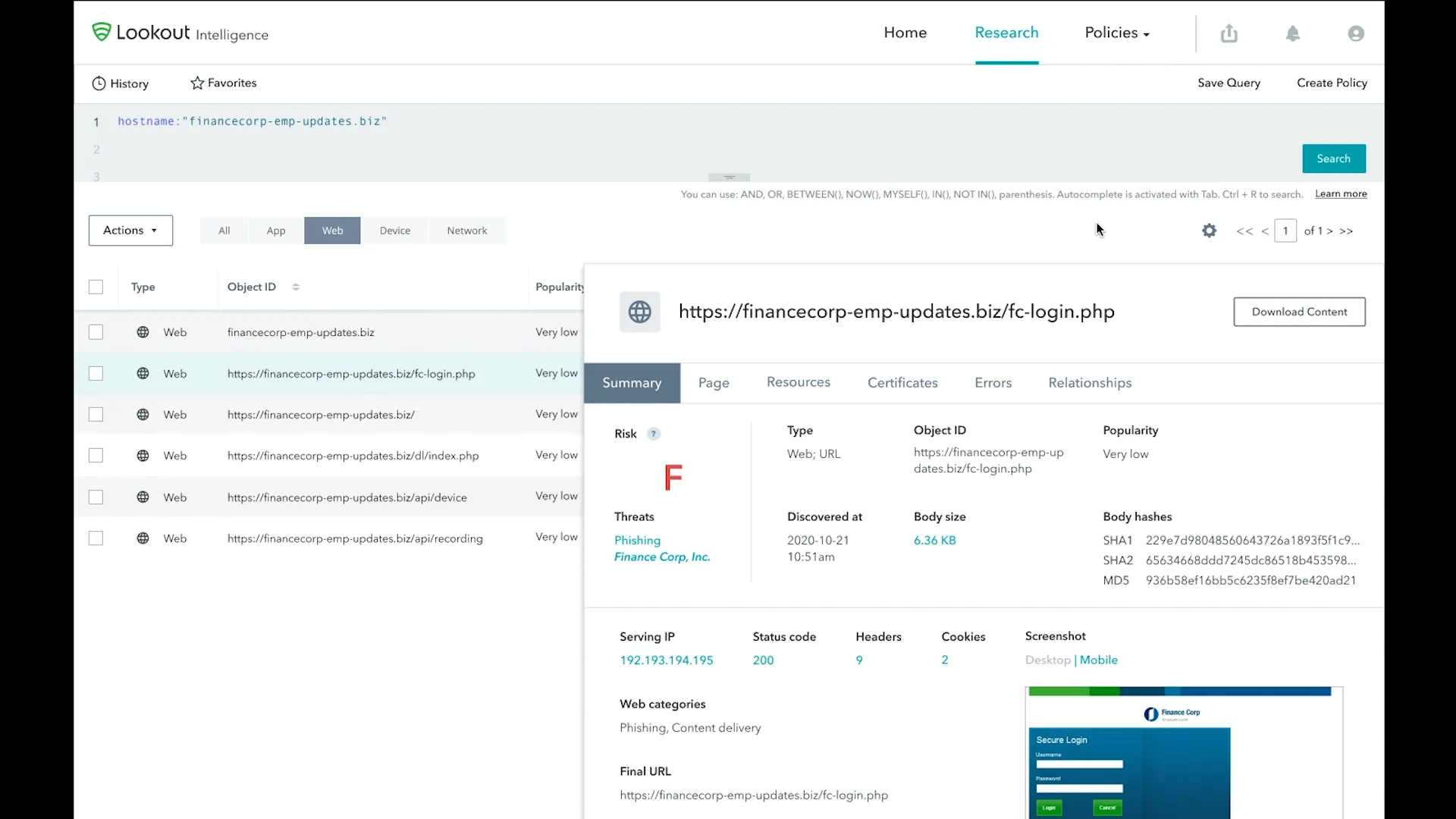Click the globe icon beside fc-login.php title

(640, 312)
